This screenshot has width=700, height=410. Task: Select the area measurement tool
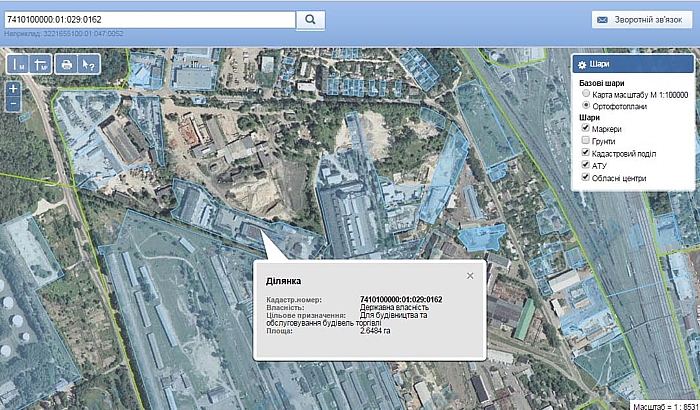pos(40,64)
